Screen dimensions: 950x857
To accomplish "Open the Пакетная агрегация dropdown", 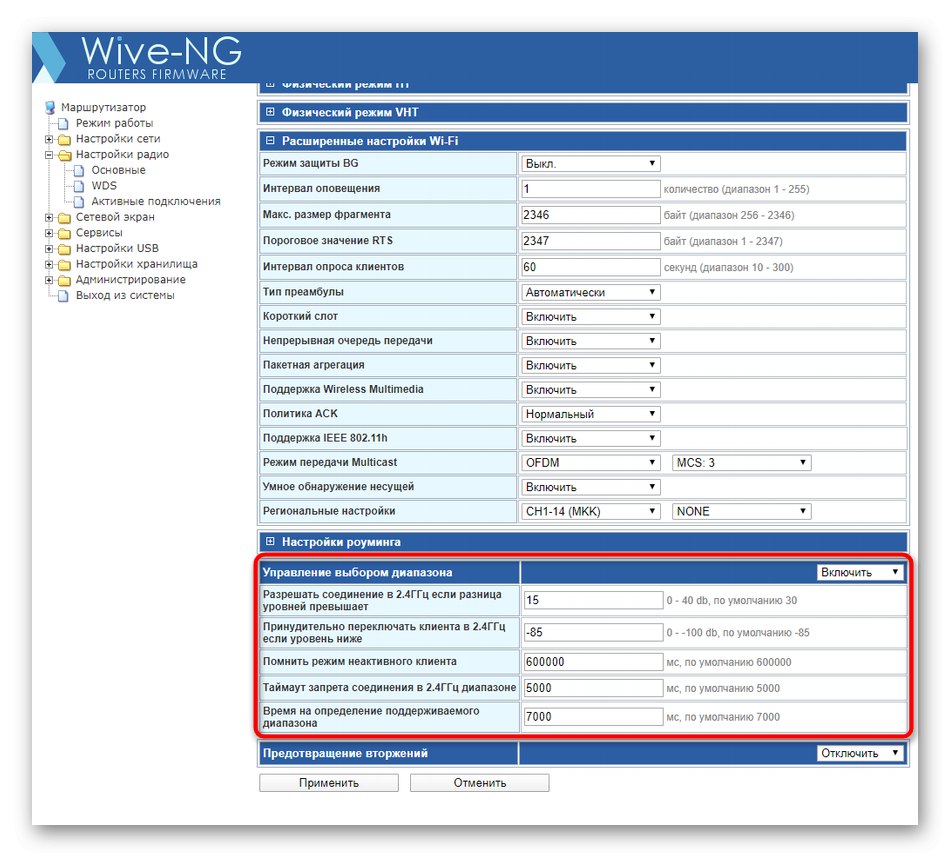I will pos(591,365).
